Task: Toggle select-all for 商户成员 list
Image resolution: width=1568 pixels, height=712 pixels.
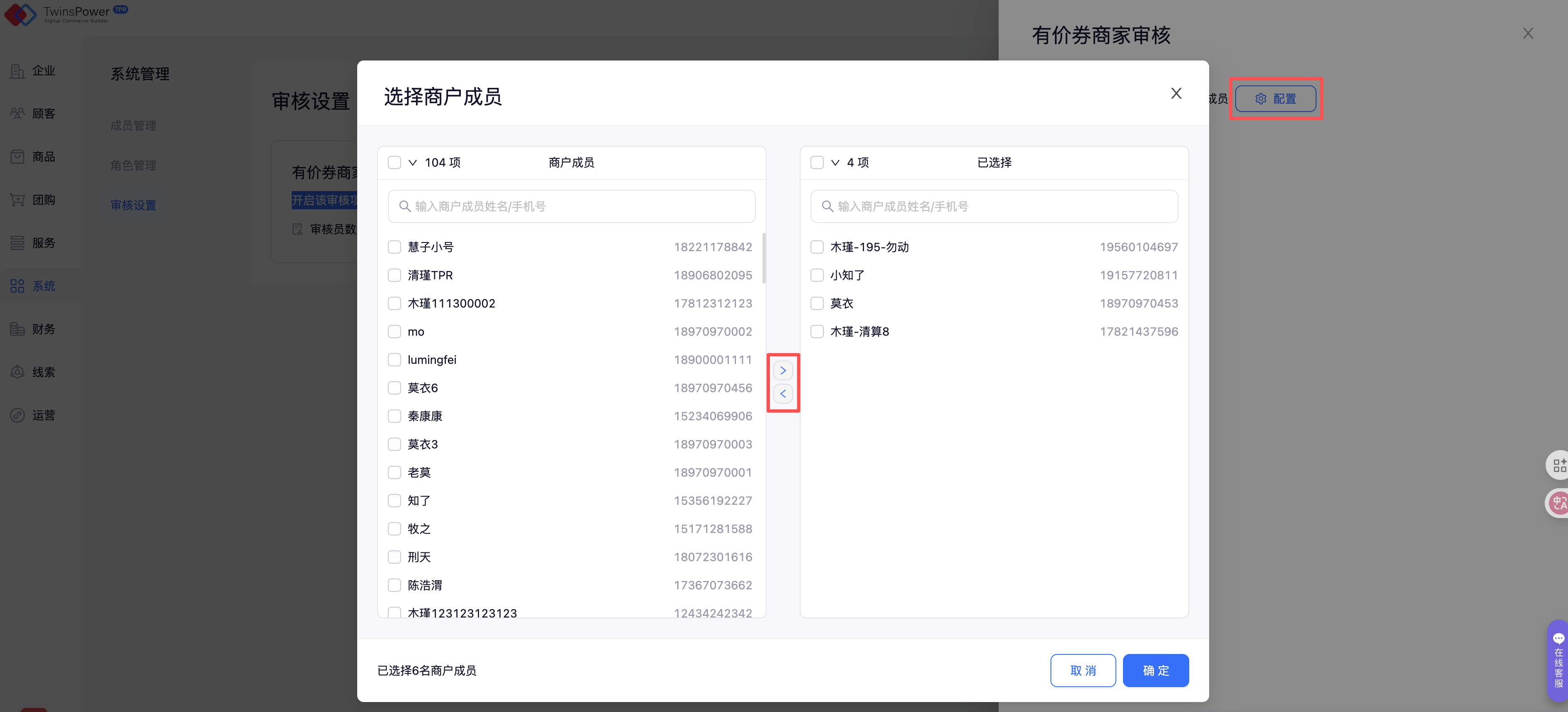Action: [394, 162]
